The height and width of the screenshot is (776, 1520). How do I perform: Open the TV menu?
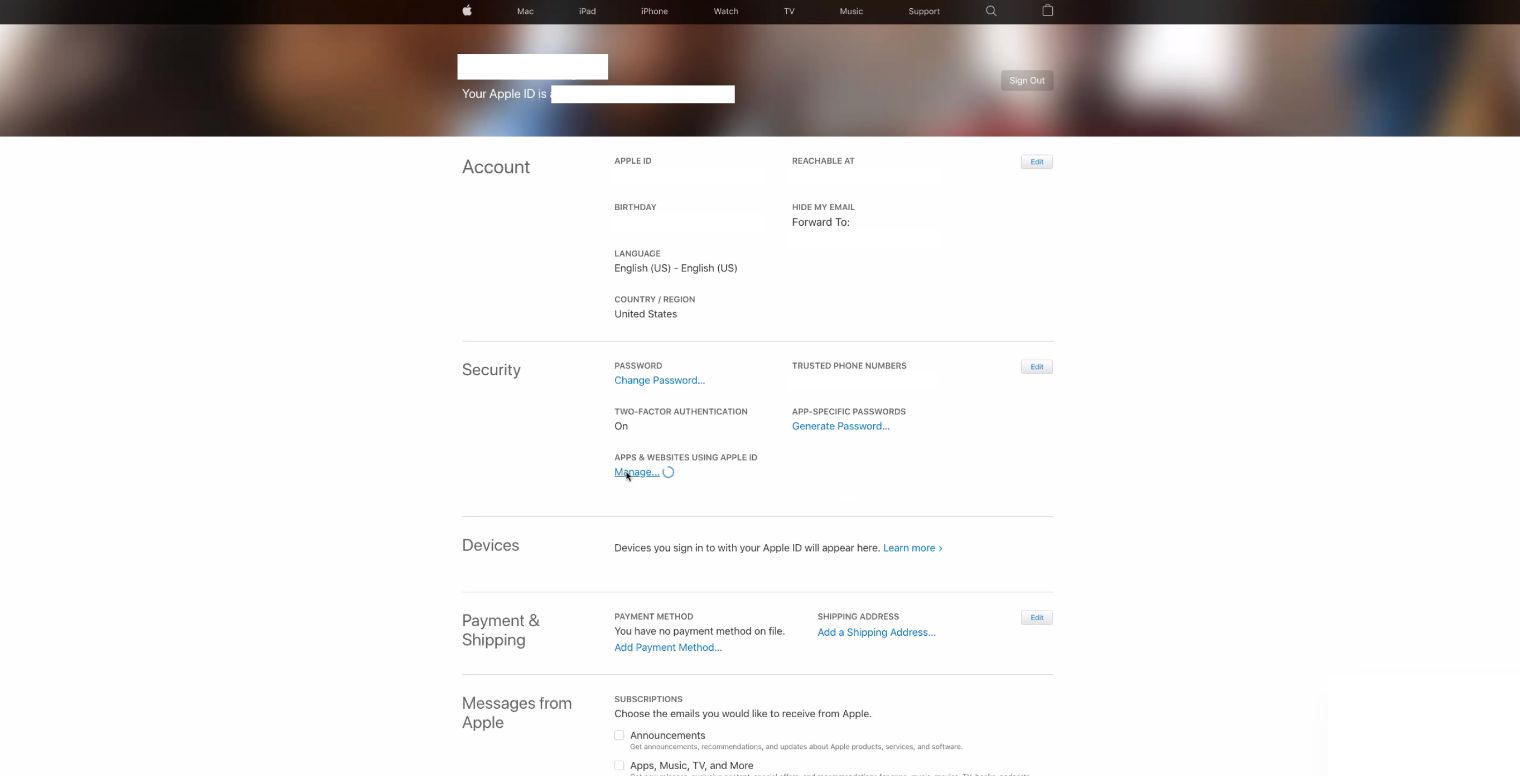pos(789,11)
